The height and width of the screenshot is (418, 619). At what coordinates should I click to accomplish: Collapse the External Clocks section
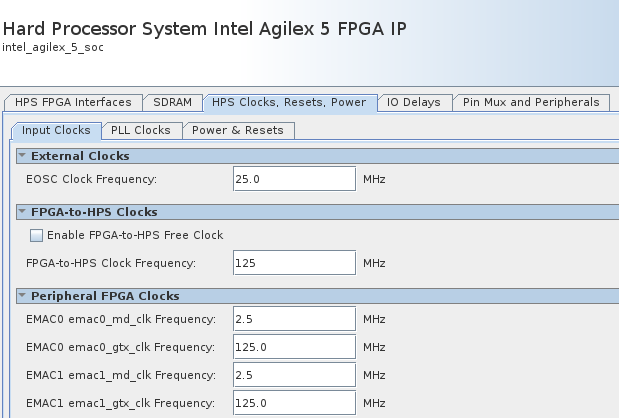(x=22, y=156)
